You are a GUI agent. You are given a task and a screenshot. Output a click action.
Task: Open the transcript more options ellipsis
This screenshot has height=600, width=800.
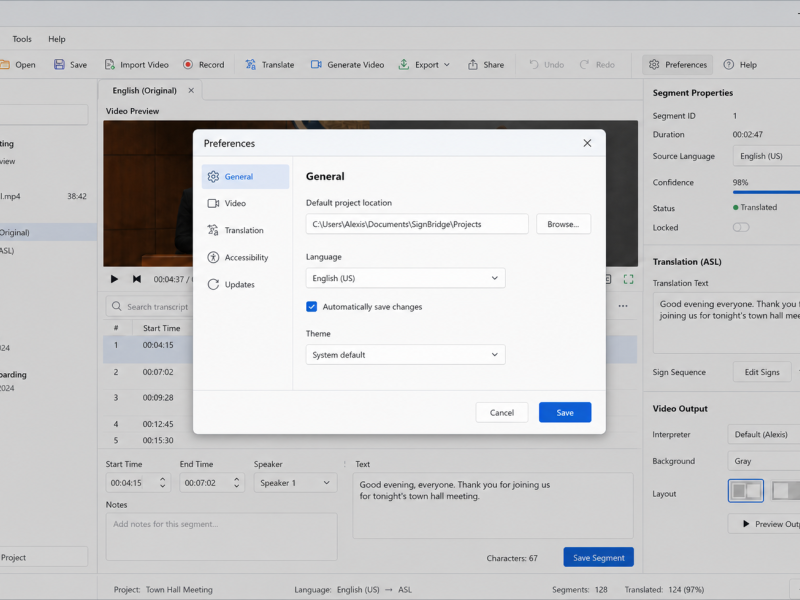(x=623, y=306)
